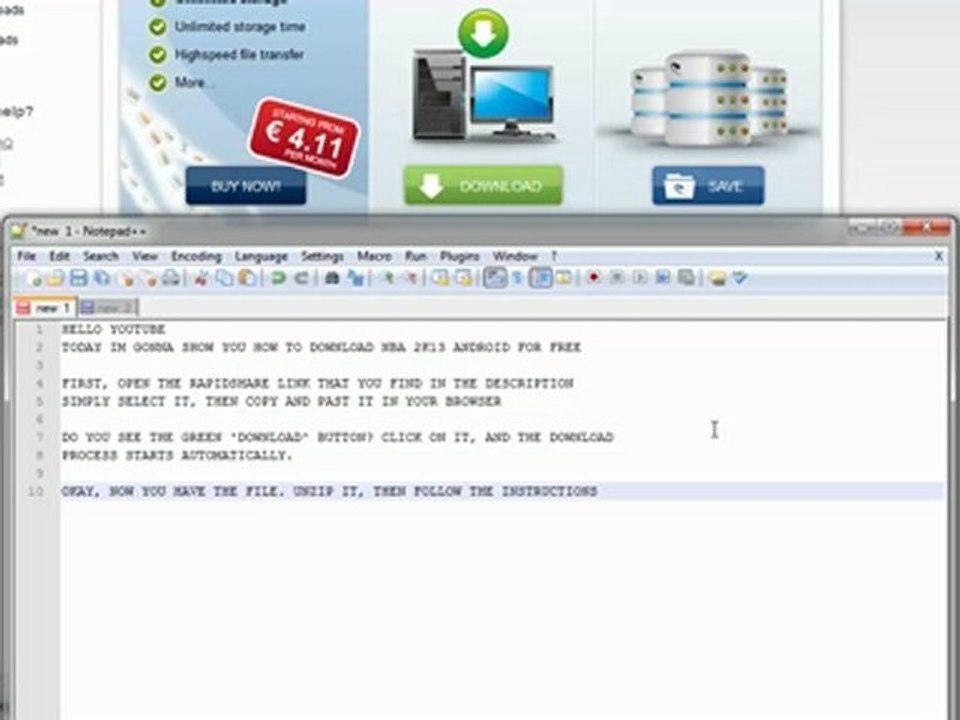The height and width of the screenshot is (720, 960).
Task: Undo the last edit via green arrow
Action: click(x=278, y=279)
